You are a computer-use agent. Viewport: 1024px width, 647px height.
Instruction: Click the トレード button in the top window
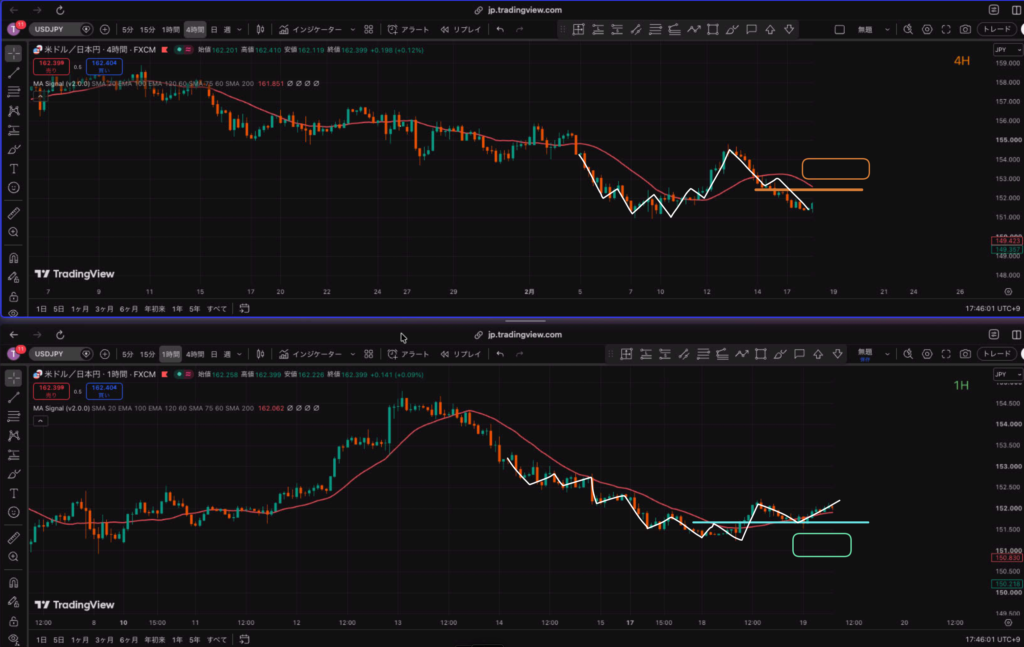click(997, 29)
